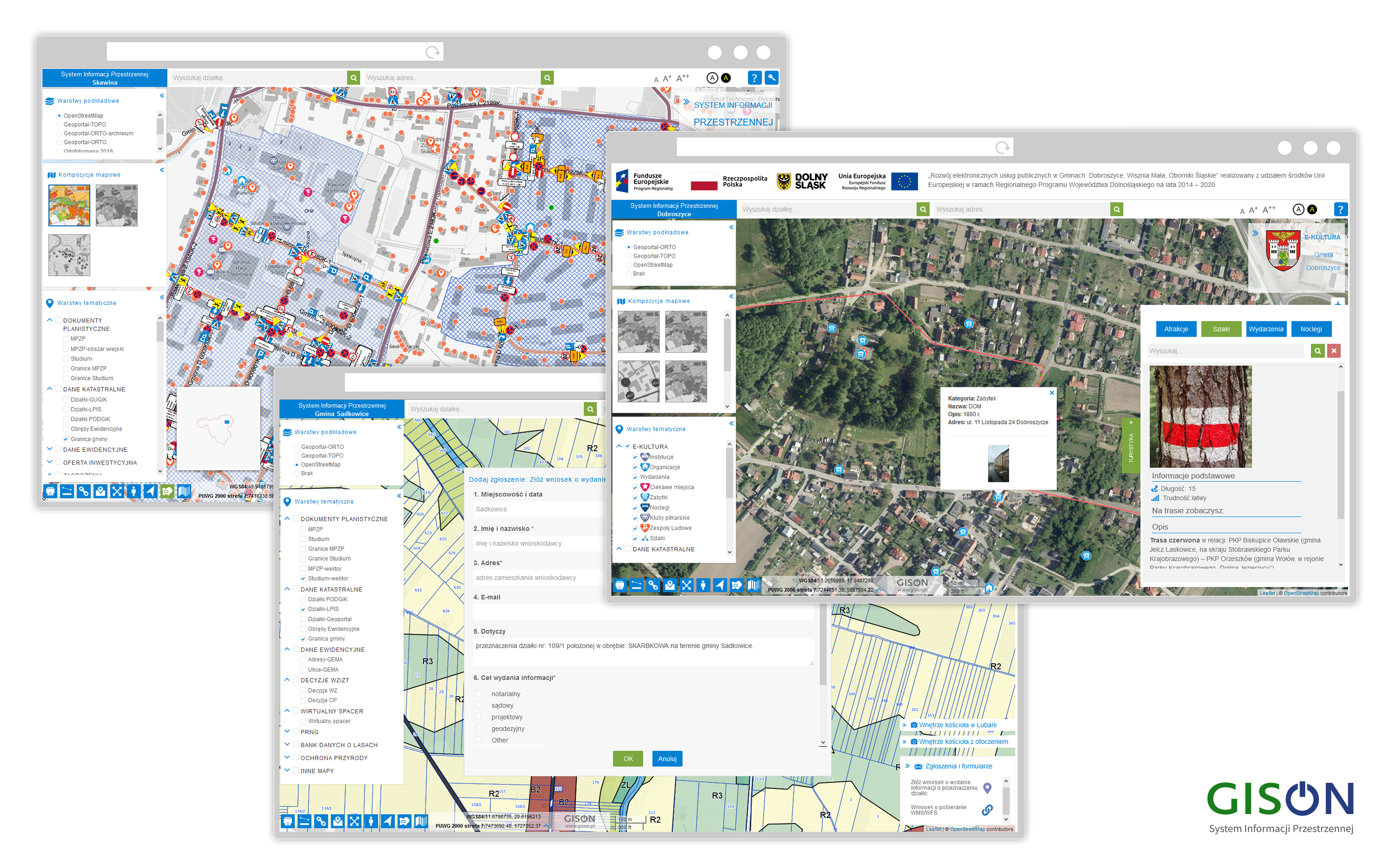This screenshot has height=868, width=1391.
Task: Expand PRNG group in Sadkowice window
Action: [287, 731]
